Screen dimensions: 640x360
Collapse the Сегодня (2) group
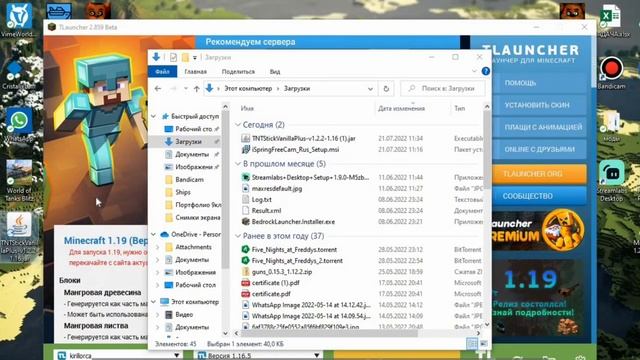point(238,124)
